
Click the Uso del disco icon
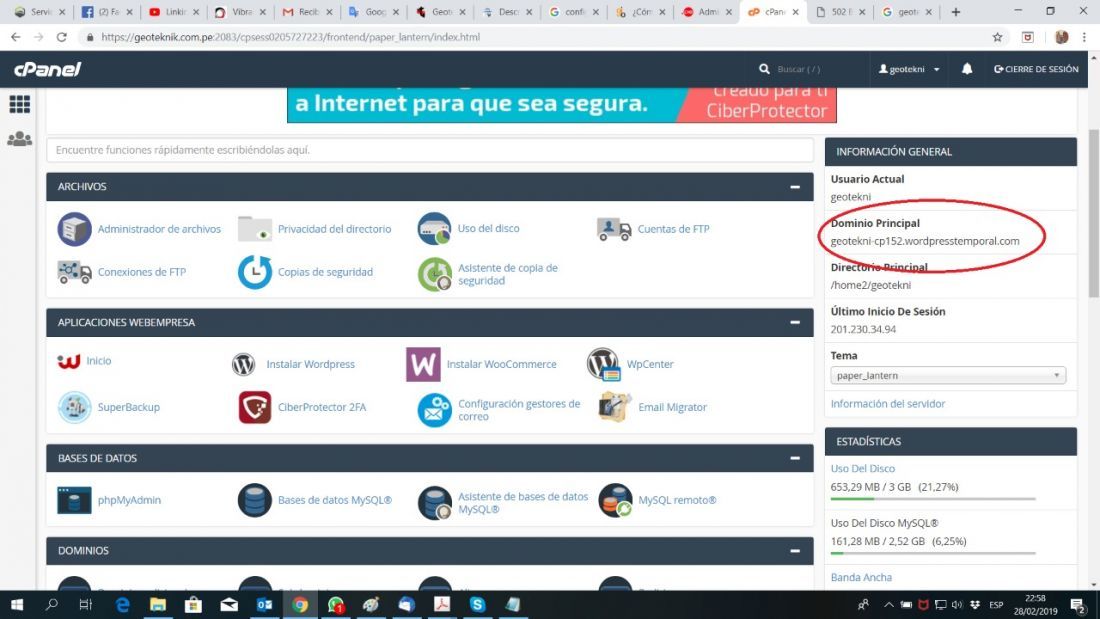(x=434, y=229)
